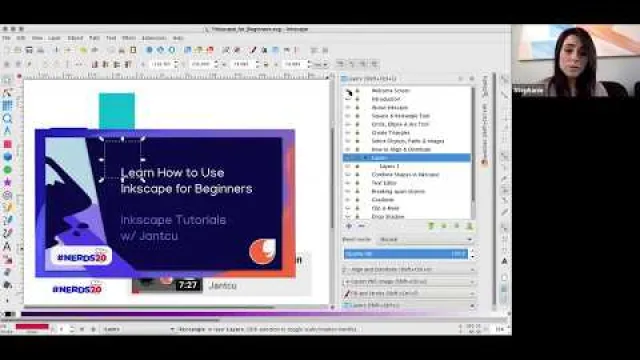Toggle visibility of Introduction layer
Screen dimensions: 640x360
click(348, 99)
